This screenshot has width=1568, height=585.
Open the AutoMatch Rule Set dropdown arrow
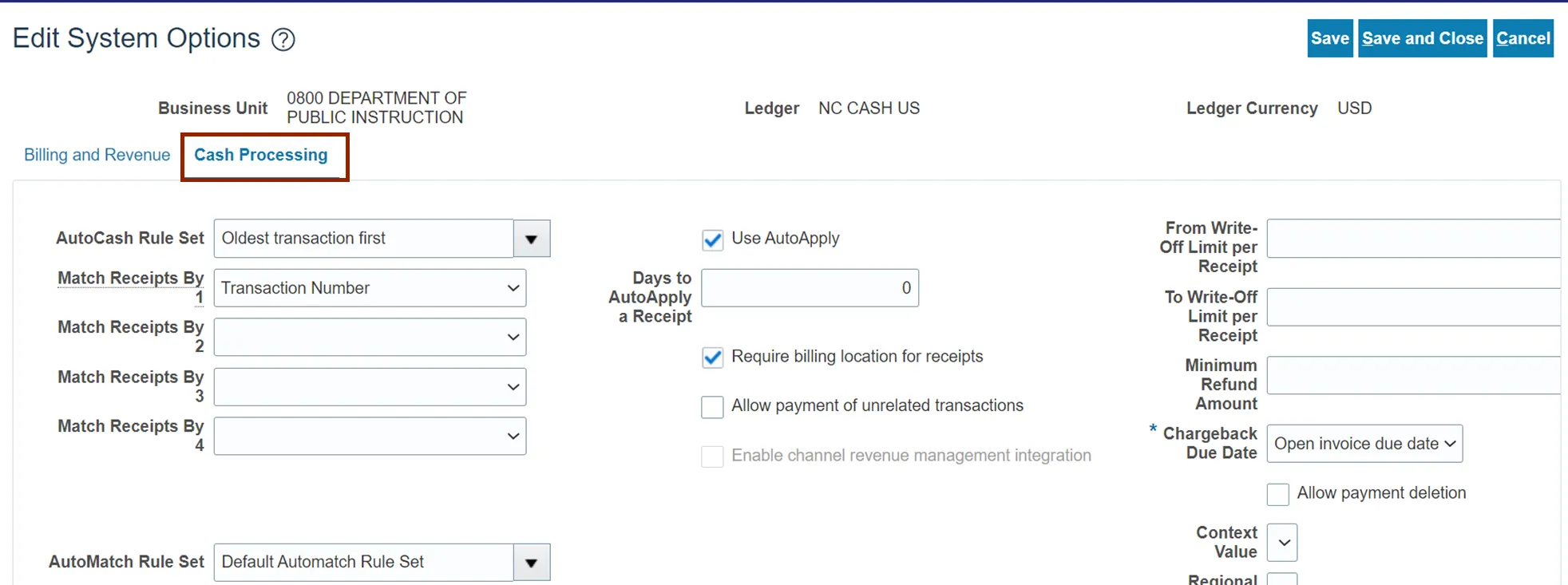(x=532, y=563)
